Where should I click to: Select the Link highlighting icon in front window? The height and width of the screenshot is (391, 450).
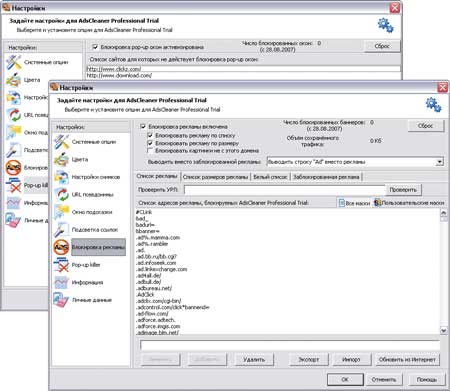point(61,230)
